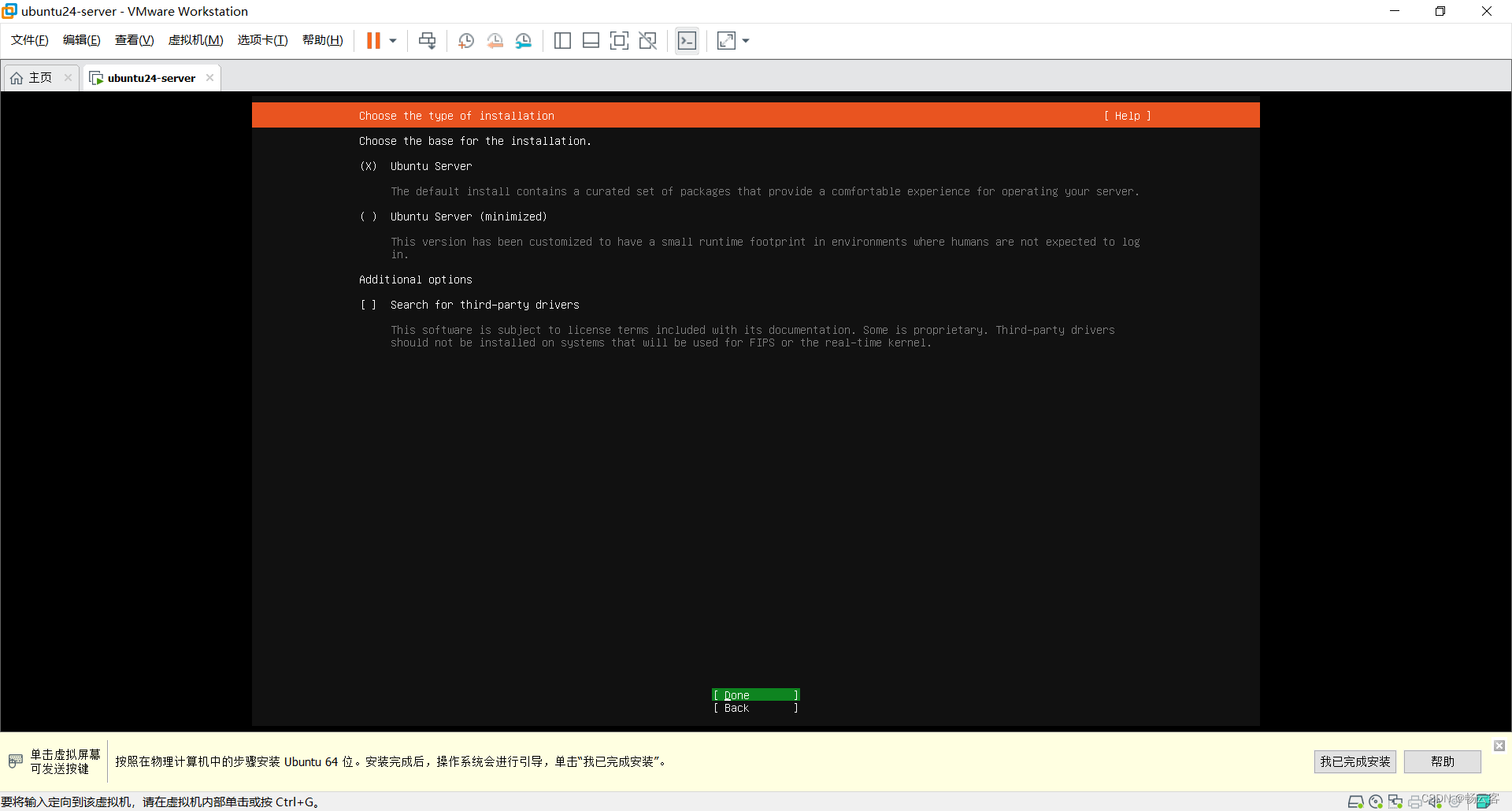Take a snapshot of the virtual machine

coord(466,41)
